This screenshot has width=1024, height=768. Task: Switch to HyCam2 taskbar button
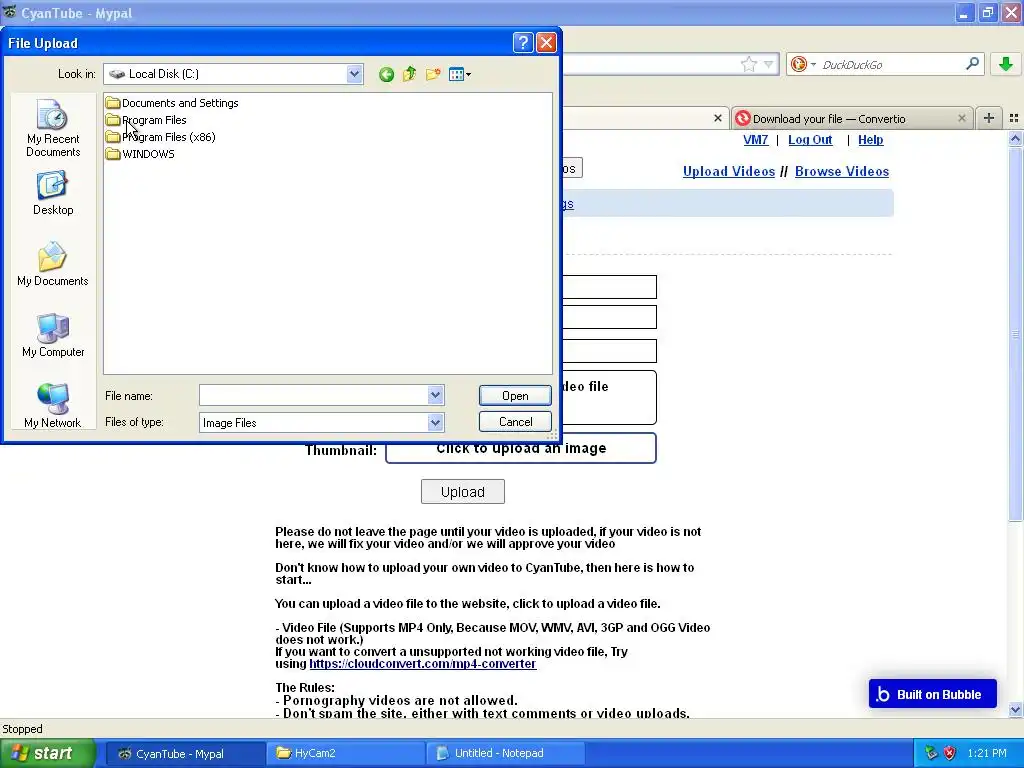click(x=345, y=754)
